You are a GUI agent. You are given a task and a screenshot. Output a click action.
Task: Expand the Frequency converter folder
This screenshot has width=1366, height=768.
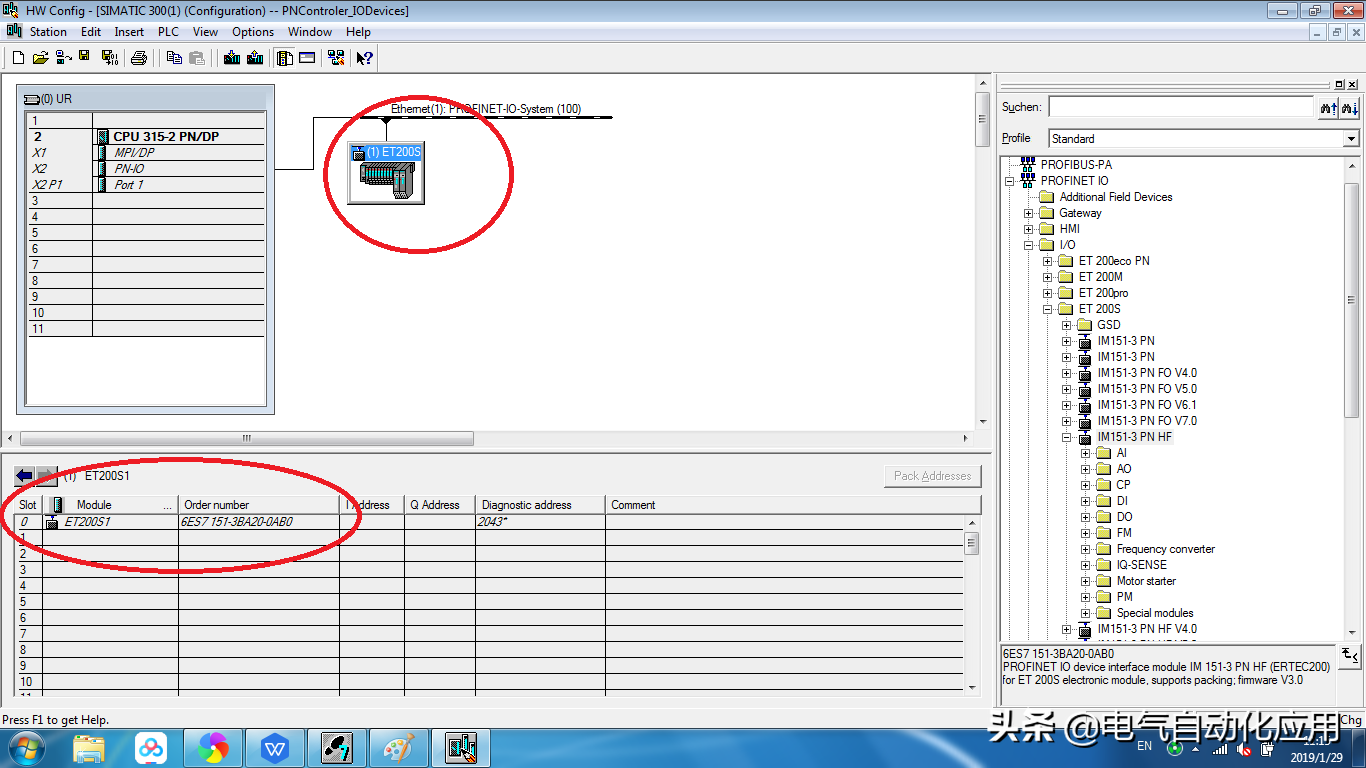tap(1085, 549)
